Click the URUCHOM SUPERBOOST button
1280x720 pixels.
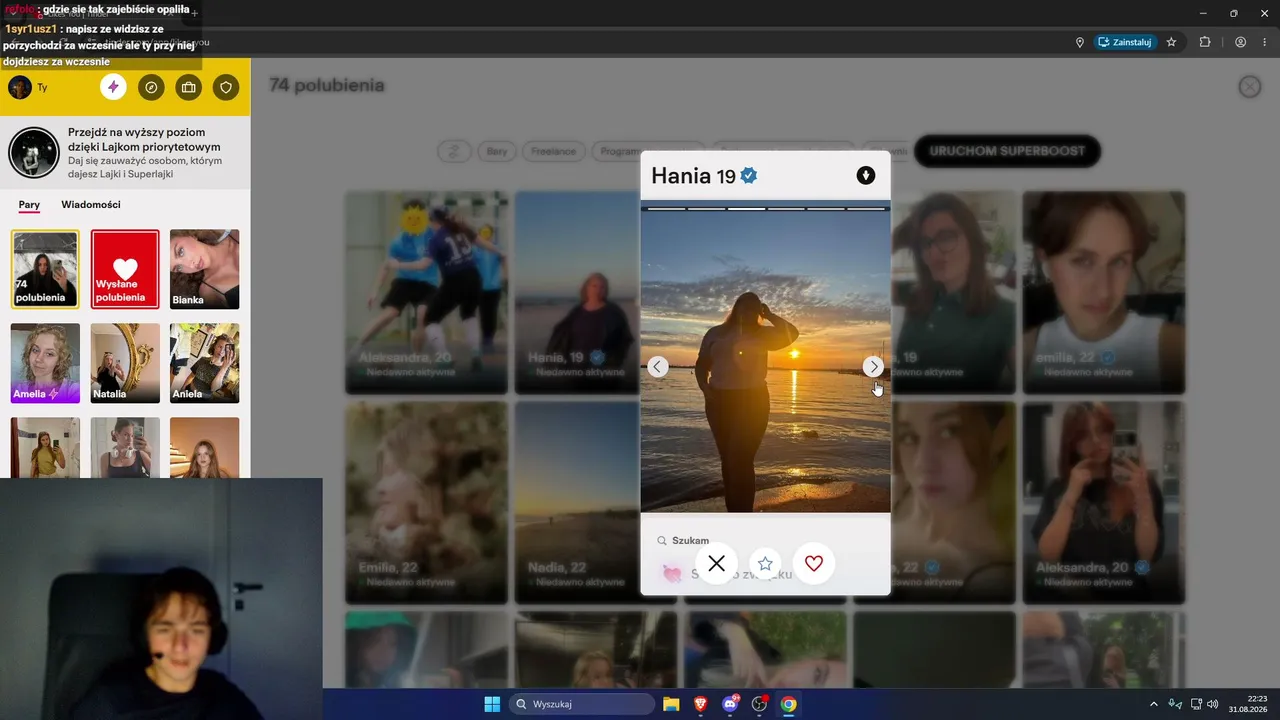(1007, 151)
